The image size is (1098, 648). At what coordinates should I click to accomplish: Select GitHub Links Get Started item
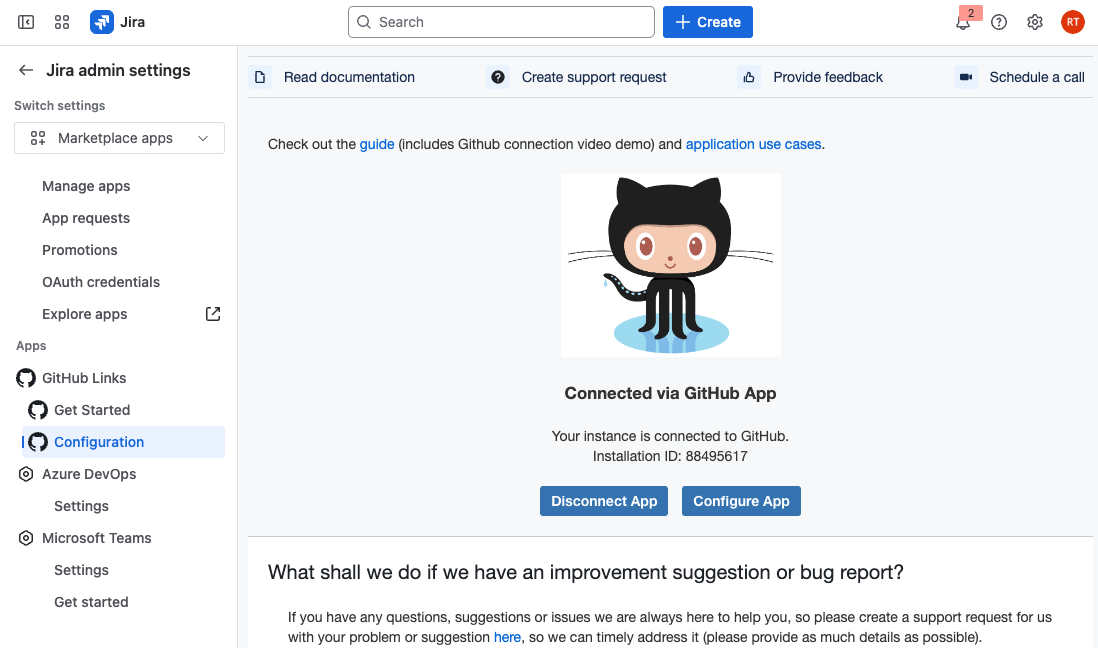coord(92,410)
